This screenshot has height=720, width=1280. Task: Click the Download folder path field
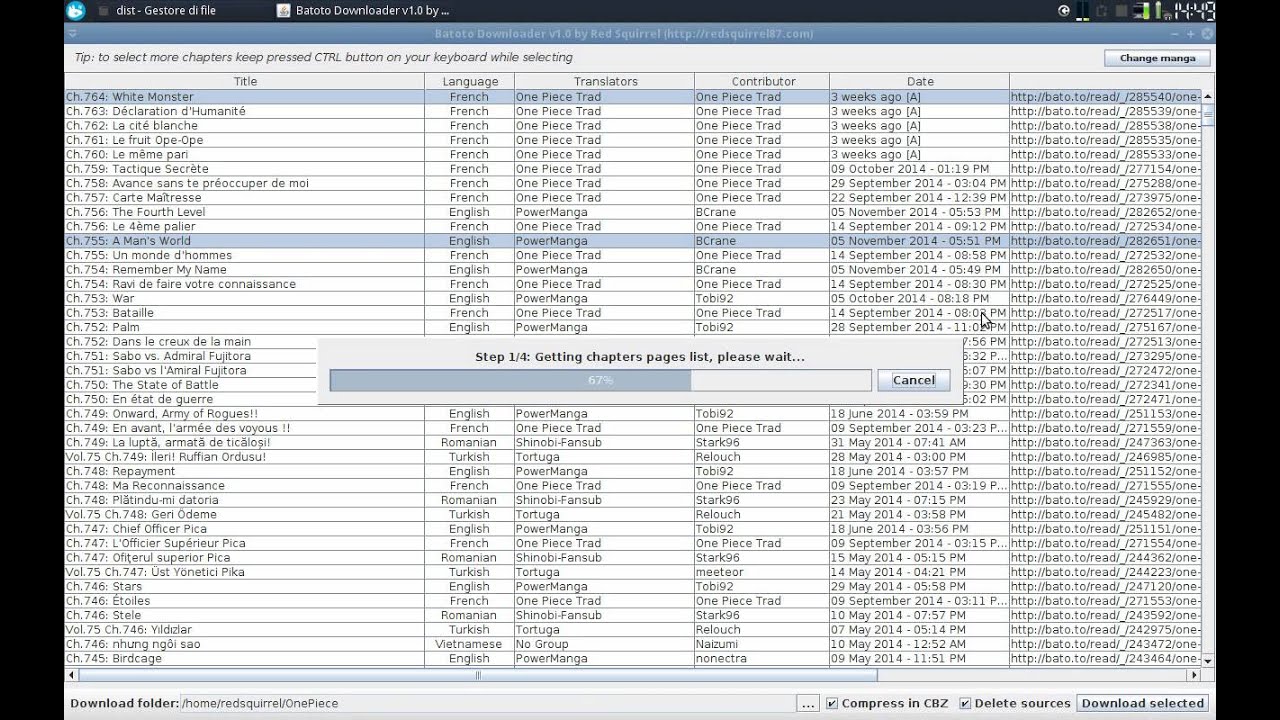pos(487,703)
